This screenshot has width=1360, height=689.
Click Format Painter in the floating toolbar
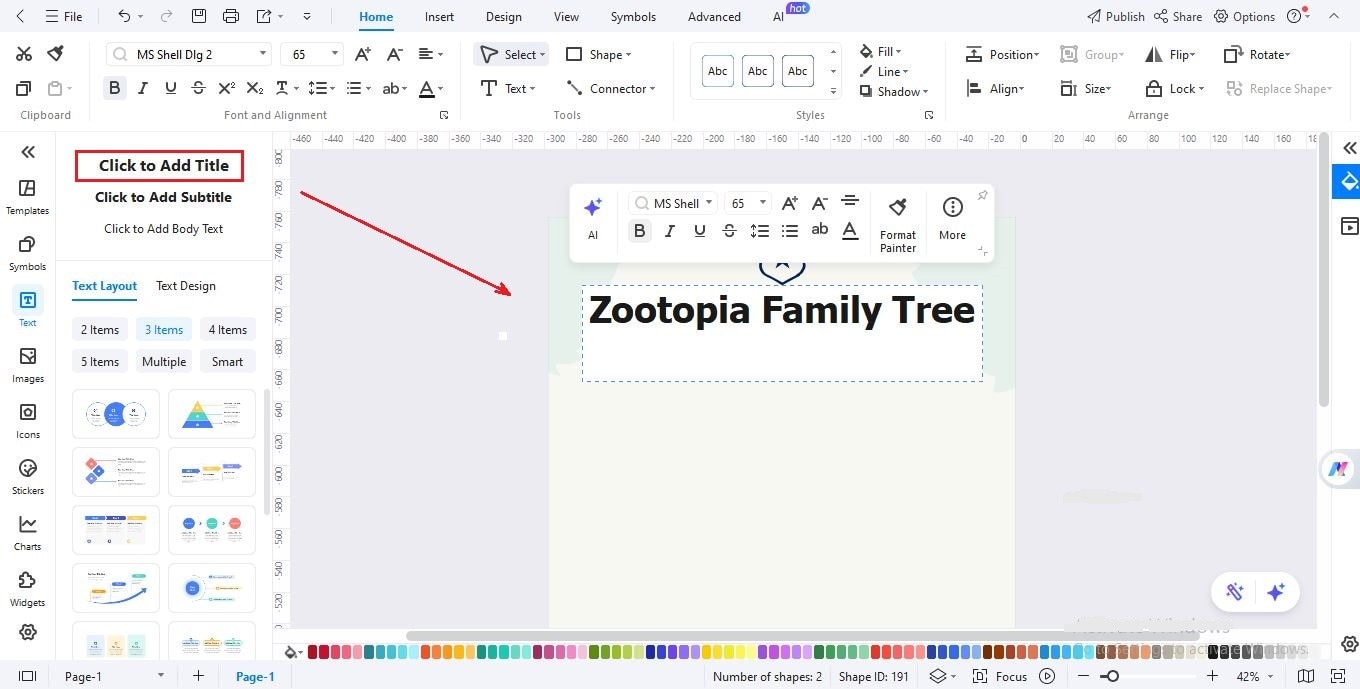click(x=898, y=224)
